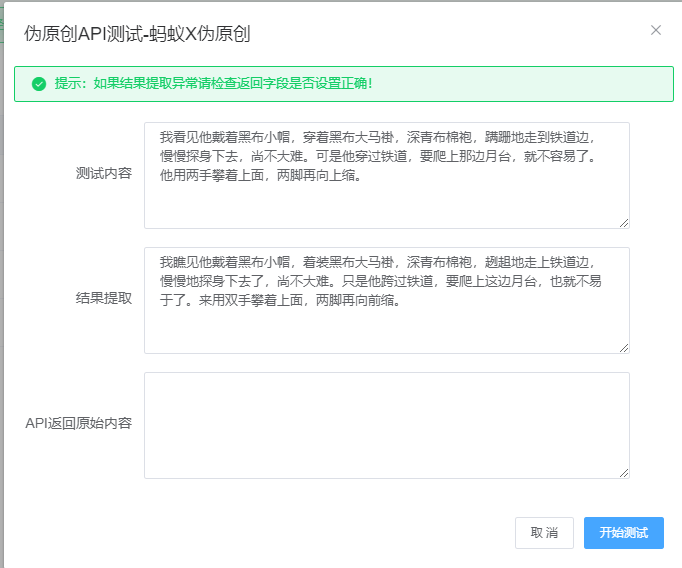Viewport: 682px width, 568px height.
Task: Click the dimmed page strip left of dialog
Action: pyautogui.click(x=1, y=300)
